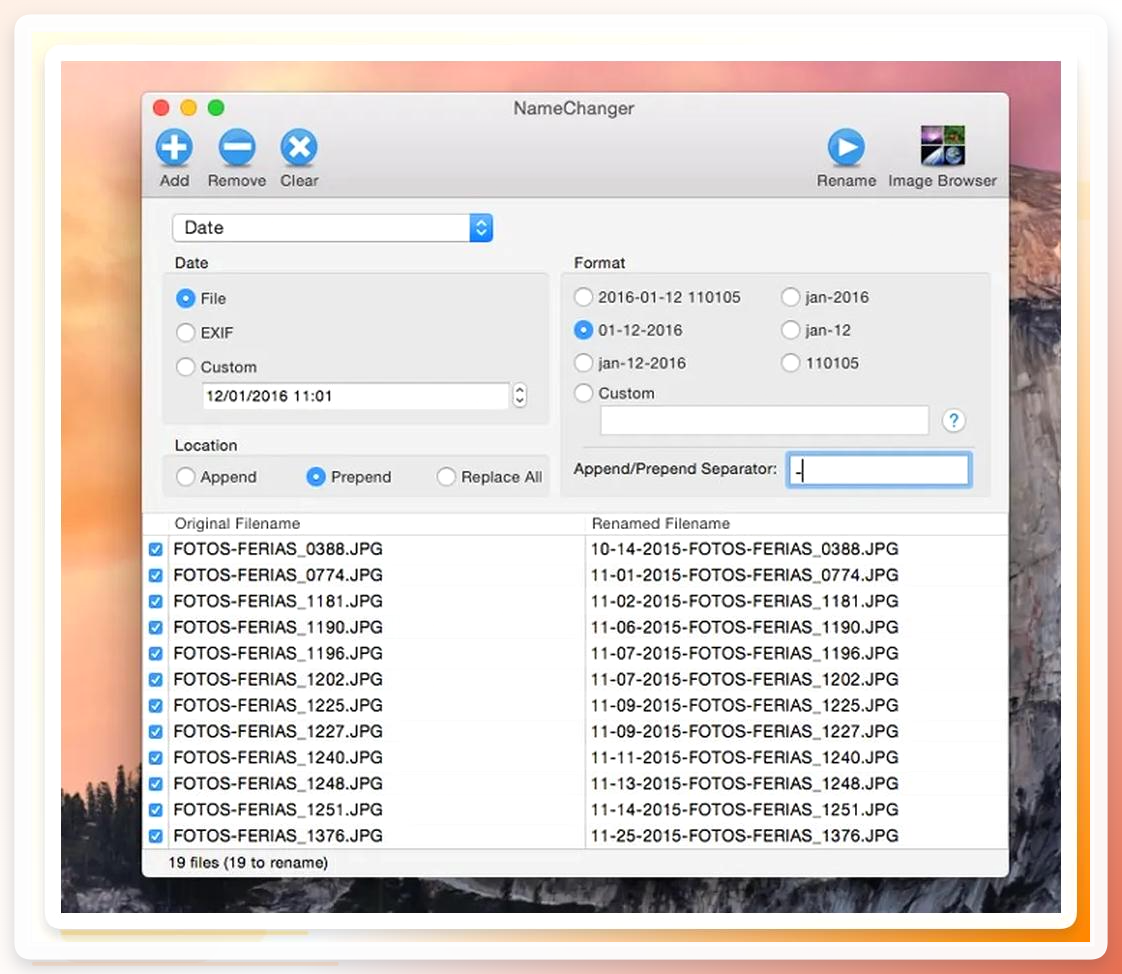Click the Renamed Filename column header
The height and width of the screenshot is (974, 1122).
coord(660,524)
